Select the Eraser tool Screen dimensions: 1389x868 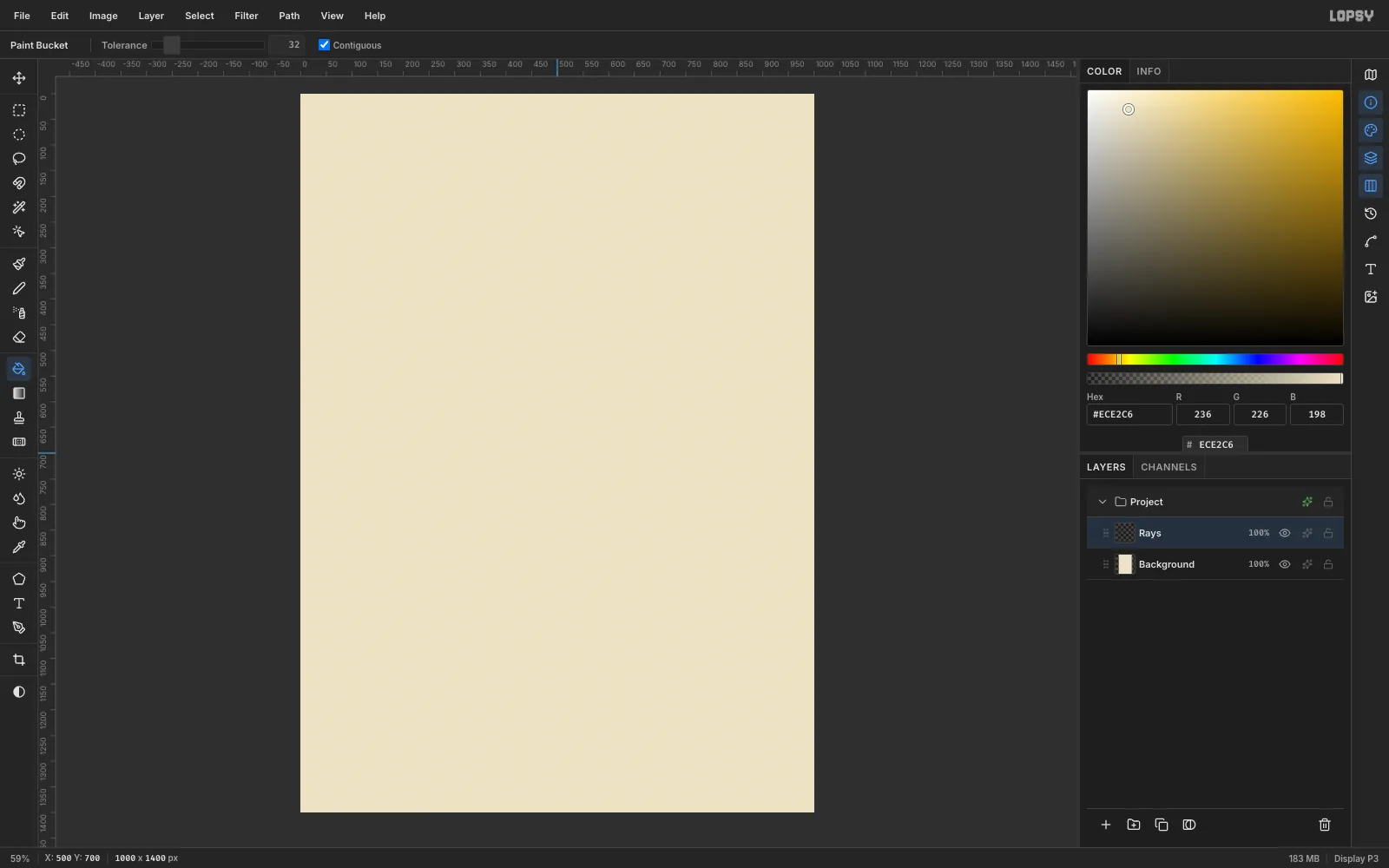[x=19, y=337]
